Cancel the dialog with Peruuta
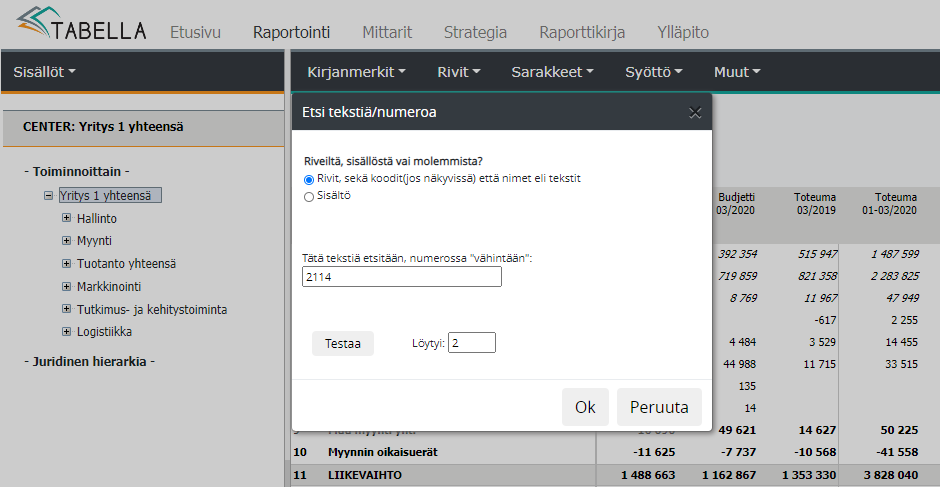940x487 pixels. tap(659, 407)
